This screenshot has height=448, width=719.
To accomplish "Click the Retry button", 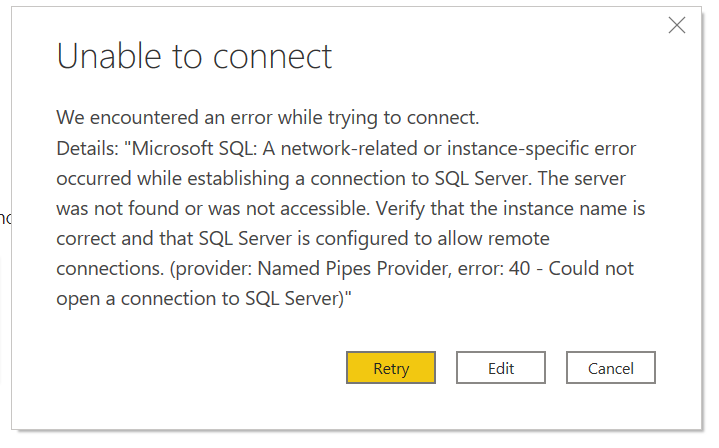I will pos(391,368).
